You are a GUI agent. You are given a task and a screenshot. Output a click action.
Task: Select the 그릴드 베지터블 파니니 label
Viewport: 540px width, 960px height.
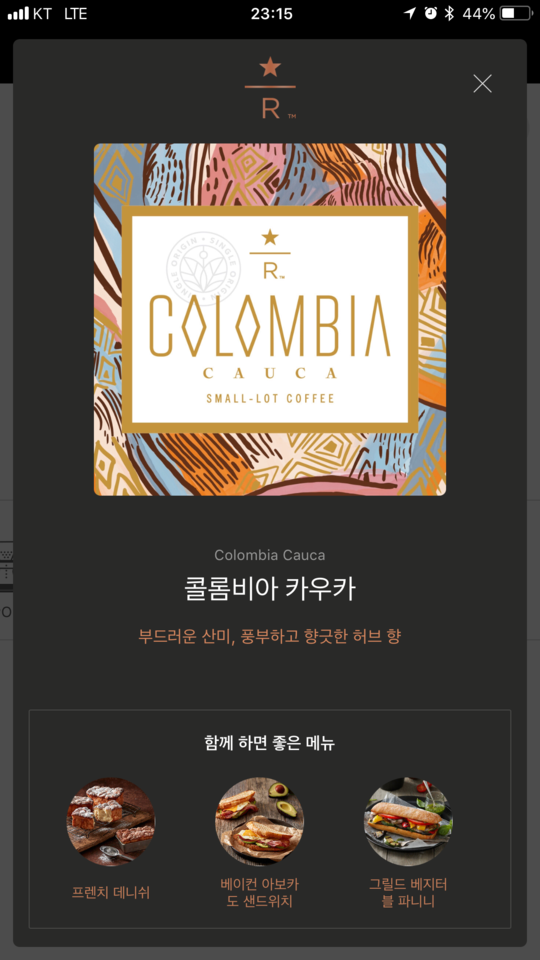point(408,893)
